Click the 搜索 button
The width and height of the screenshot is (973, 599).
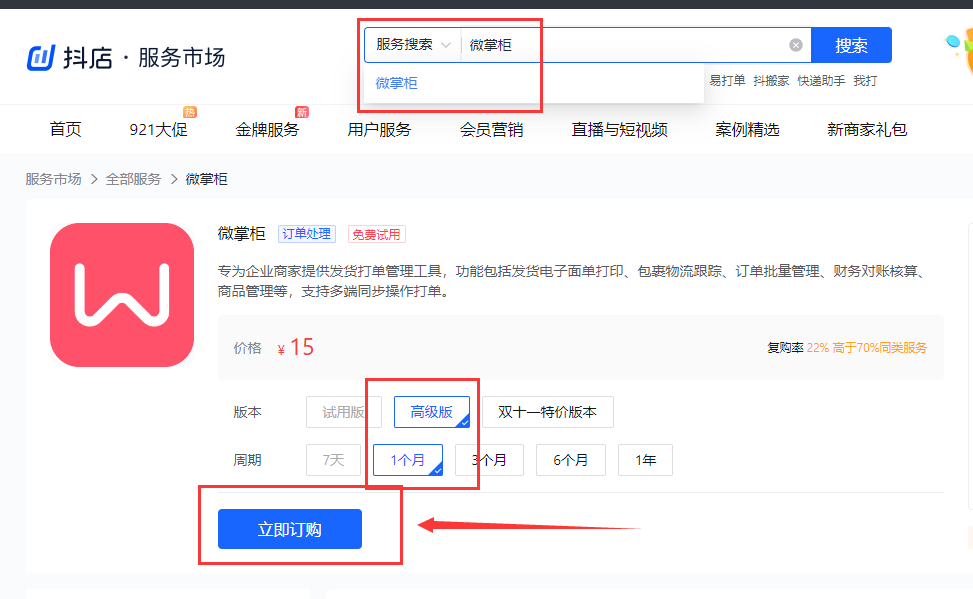pos(851,45)
